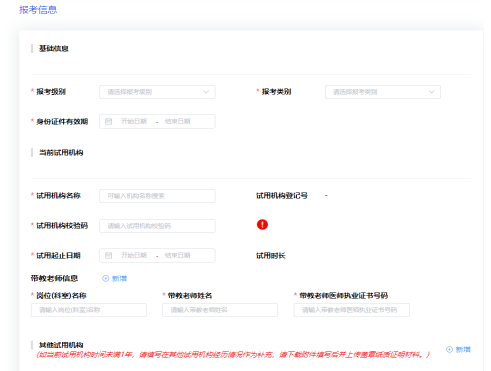491x371 pixels.
Task: Click the 带教老师医师执业证书号码 input field
Action: tap(352, 310)
